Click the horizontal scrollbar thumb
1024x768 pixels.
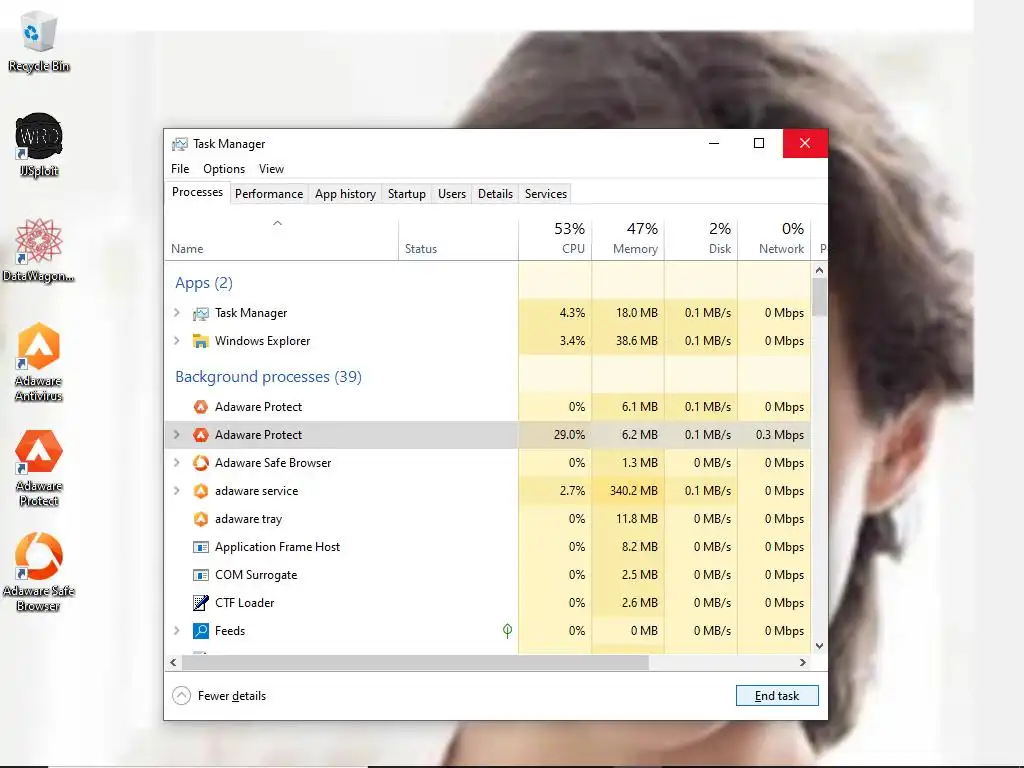point(415,662)
